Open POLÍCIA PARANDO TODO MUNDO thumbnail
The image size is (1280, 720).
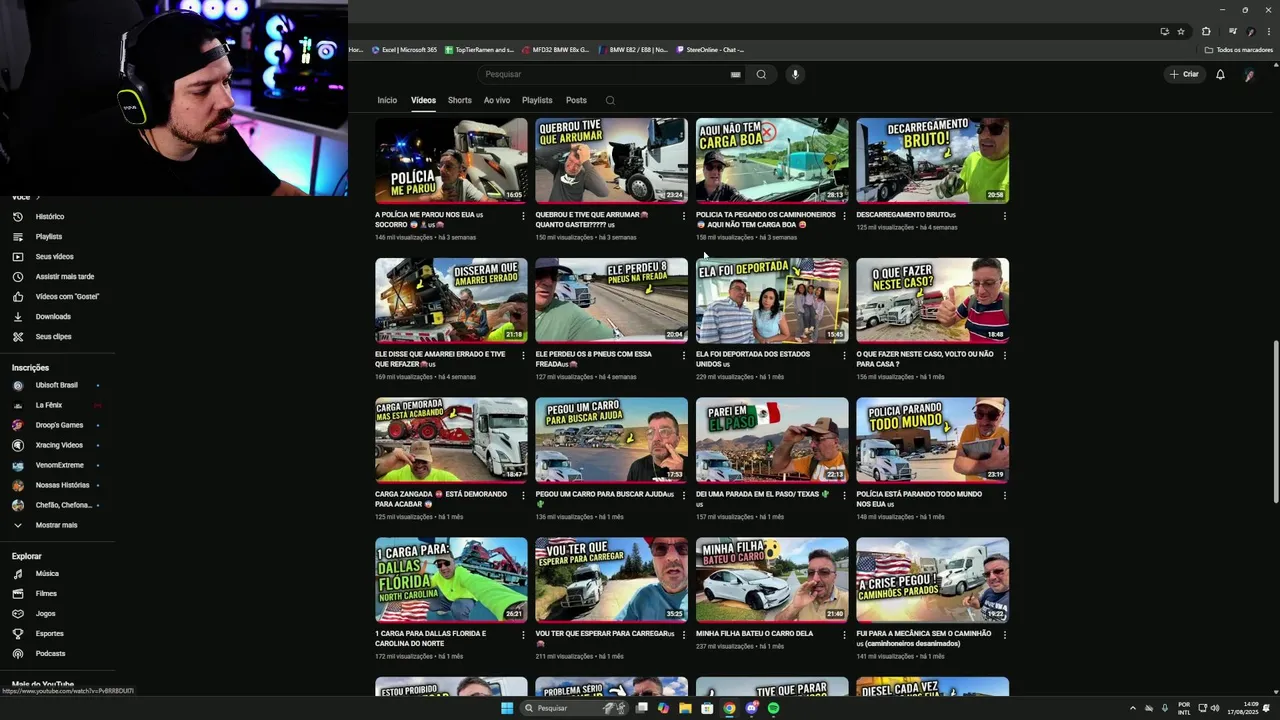click(x=932, y=440)
